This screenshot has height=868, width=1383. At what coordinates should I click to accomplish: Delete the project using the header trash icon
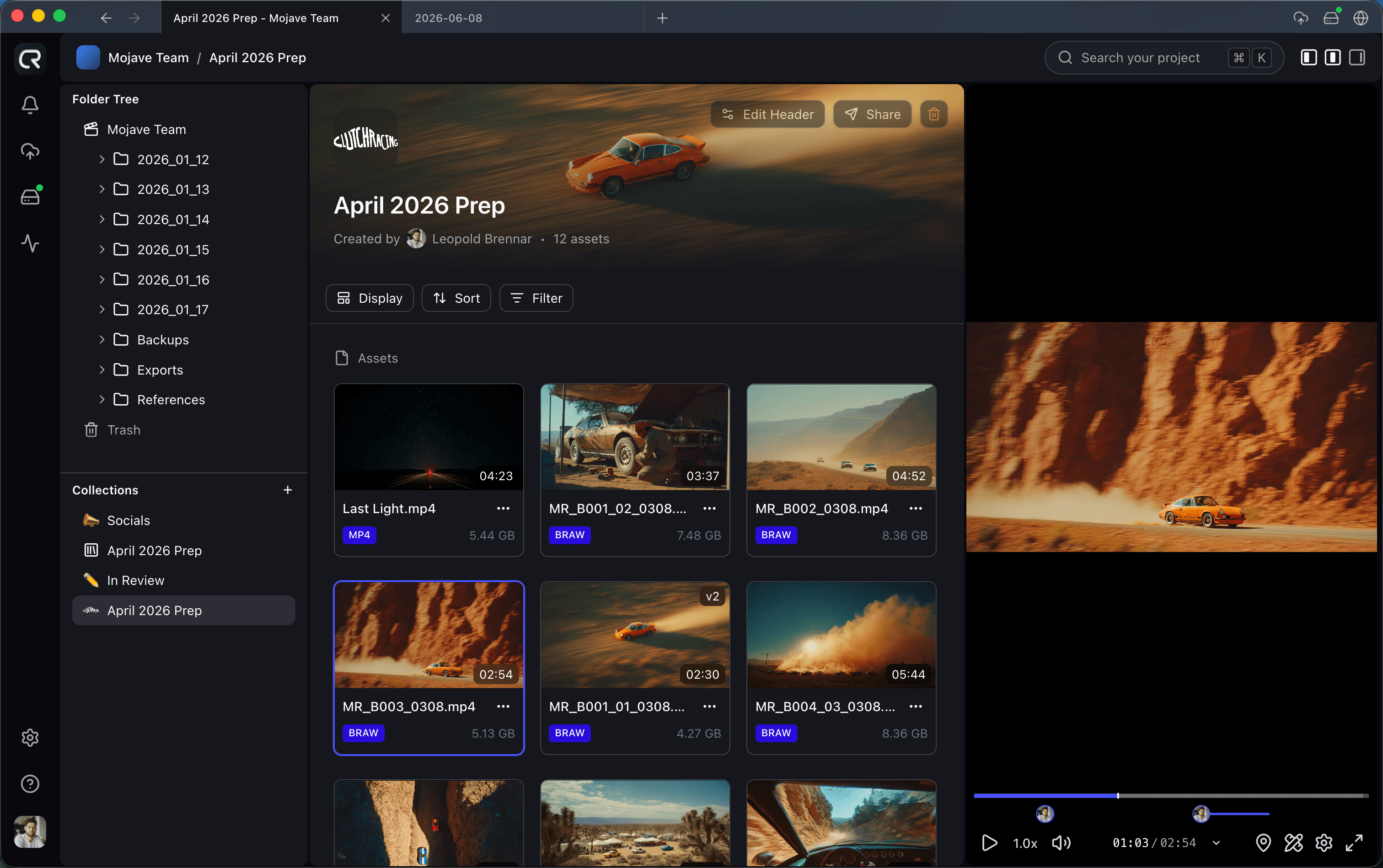[x=933, y=114]
